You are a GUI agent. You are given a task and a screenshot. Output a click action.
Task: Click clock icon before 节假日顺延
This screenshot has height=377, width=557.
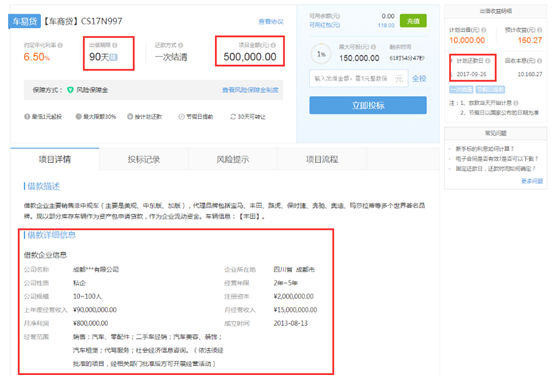181,117
